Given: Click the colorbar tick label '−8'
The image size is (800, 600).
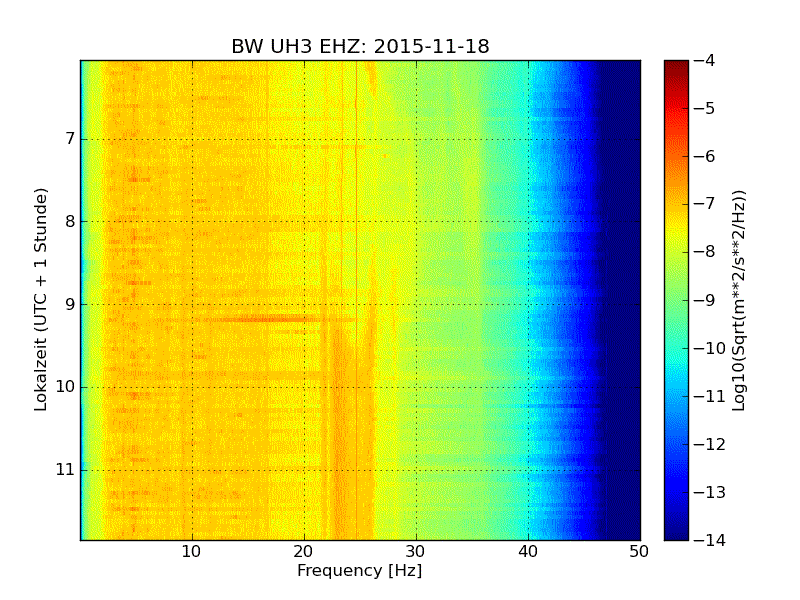Looking at the screenshot, I should coord(705,252).
